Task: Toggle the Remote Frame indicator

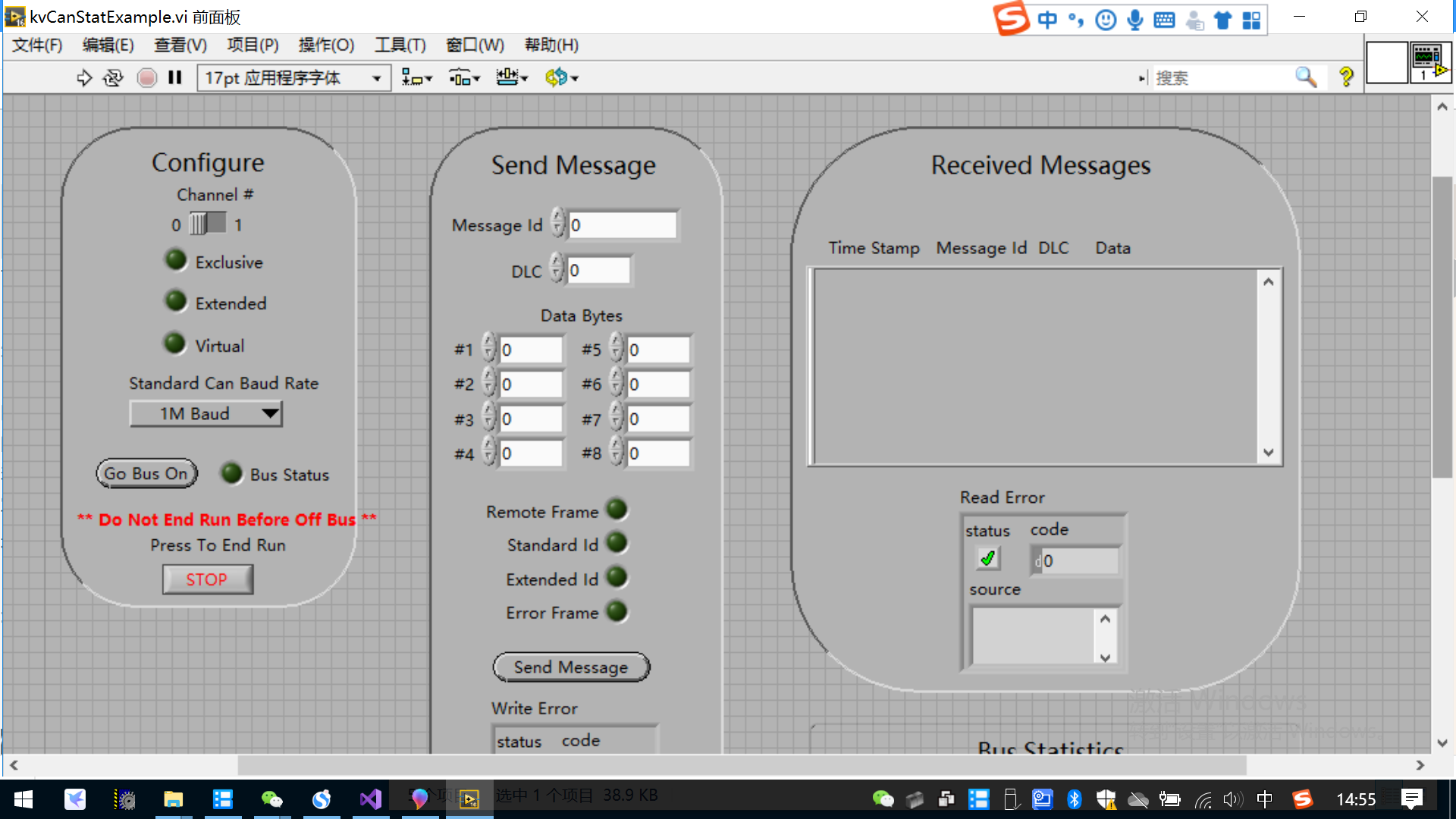Action: (x=617, y=510)
